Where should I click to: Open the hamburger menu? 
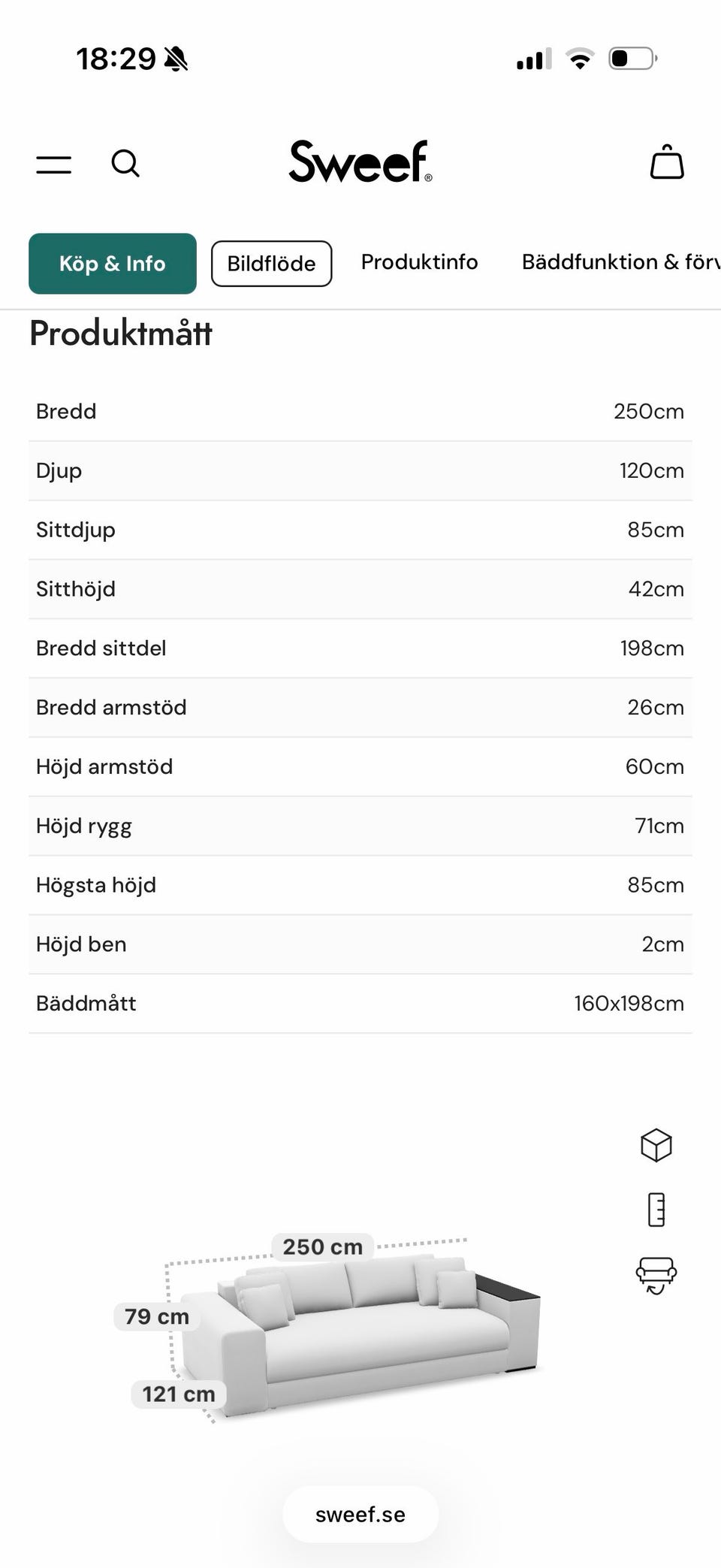point(54,164)
